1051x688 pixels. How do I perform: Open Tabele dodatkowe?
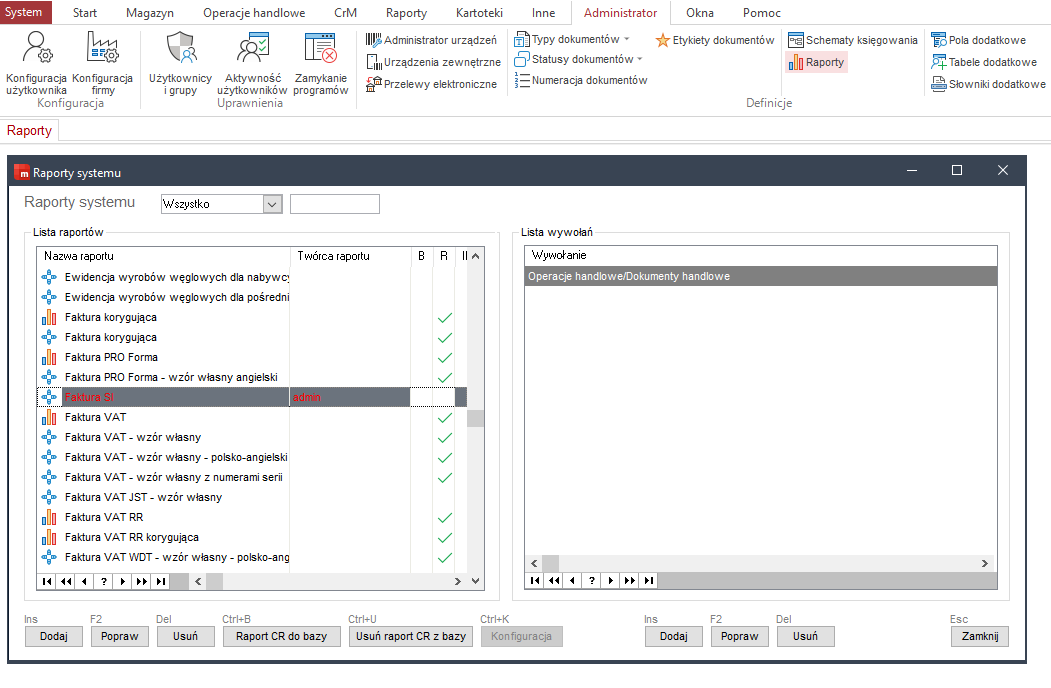(x=984, y=62)
